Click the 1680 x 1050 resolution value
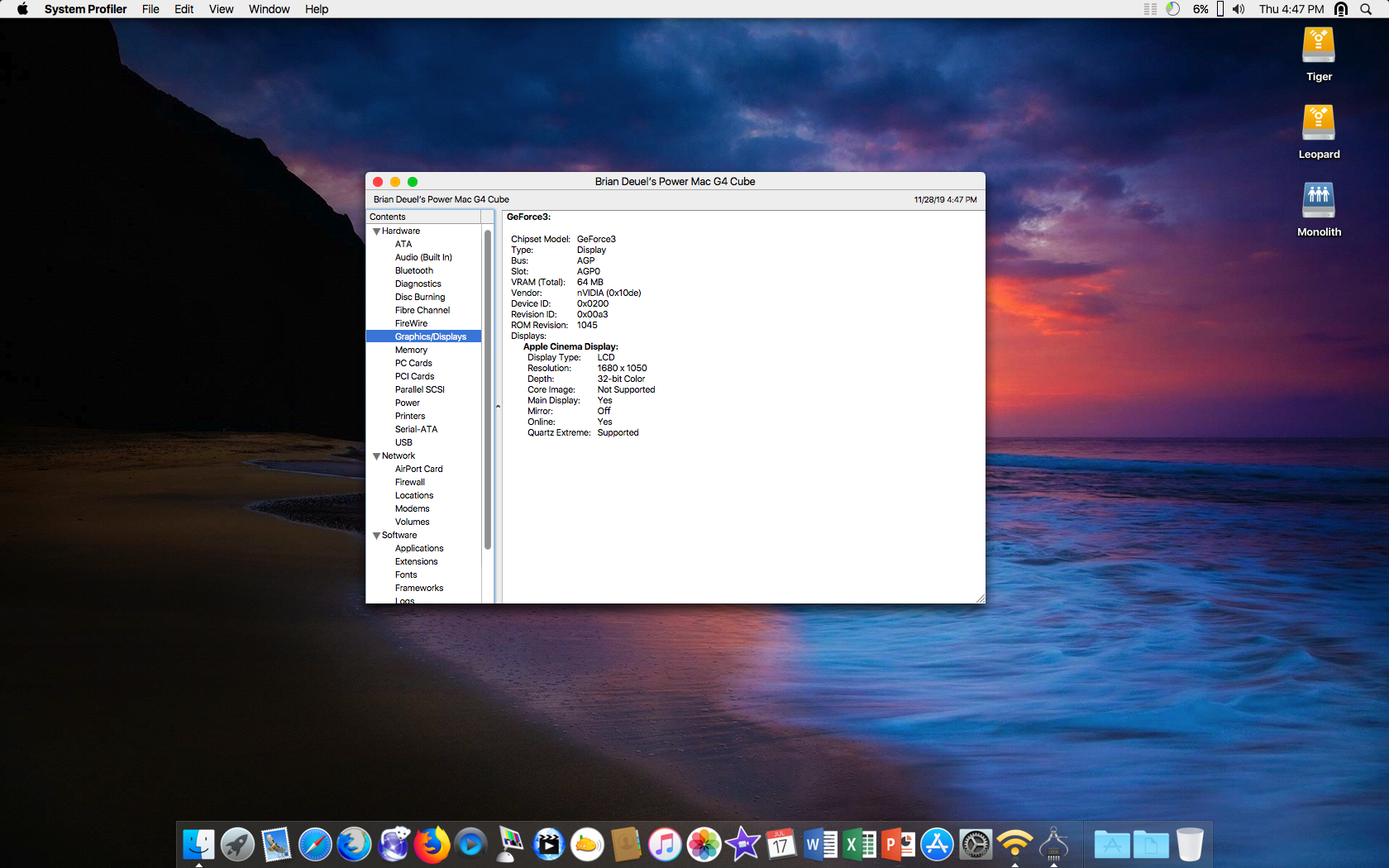1389x868 pixels. [x=622, y=368]
